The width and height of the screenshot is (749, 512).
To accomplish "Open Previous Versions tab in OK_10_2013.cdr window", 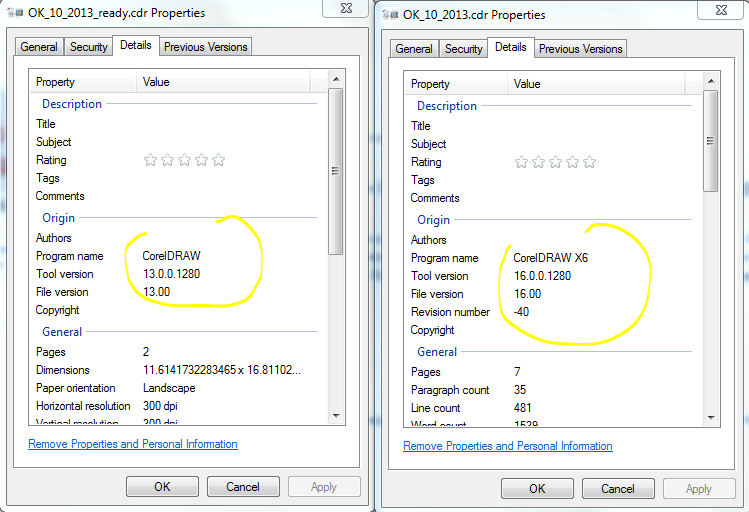I will coord(580,49).
